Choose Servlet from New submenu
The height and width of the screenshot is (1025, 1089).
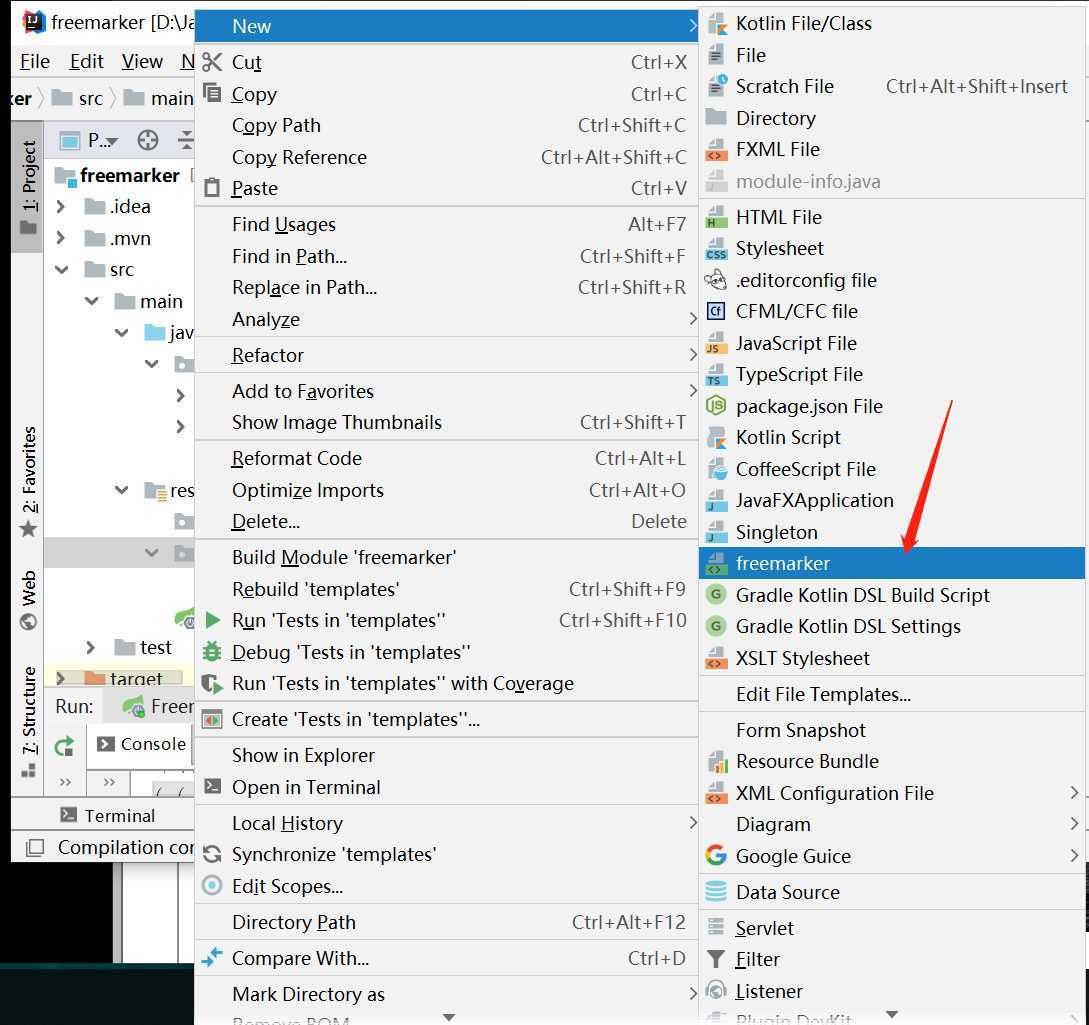(x=891, y=928)
